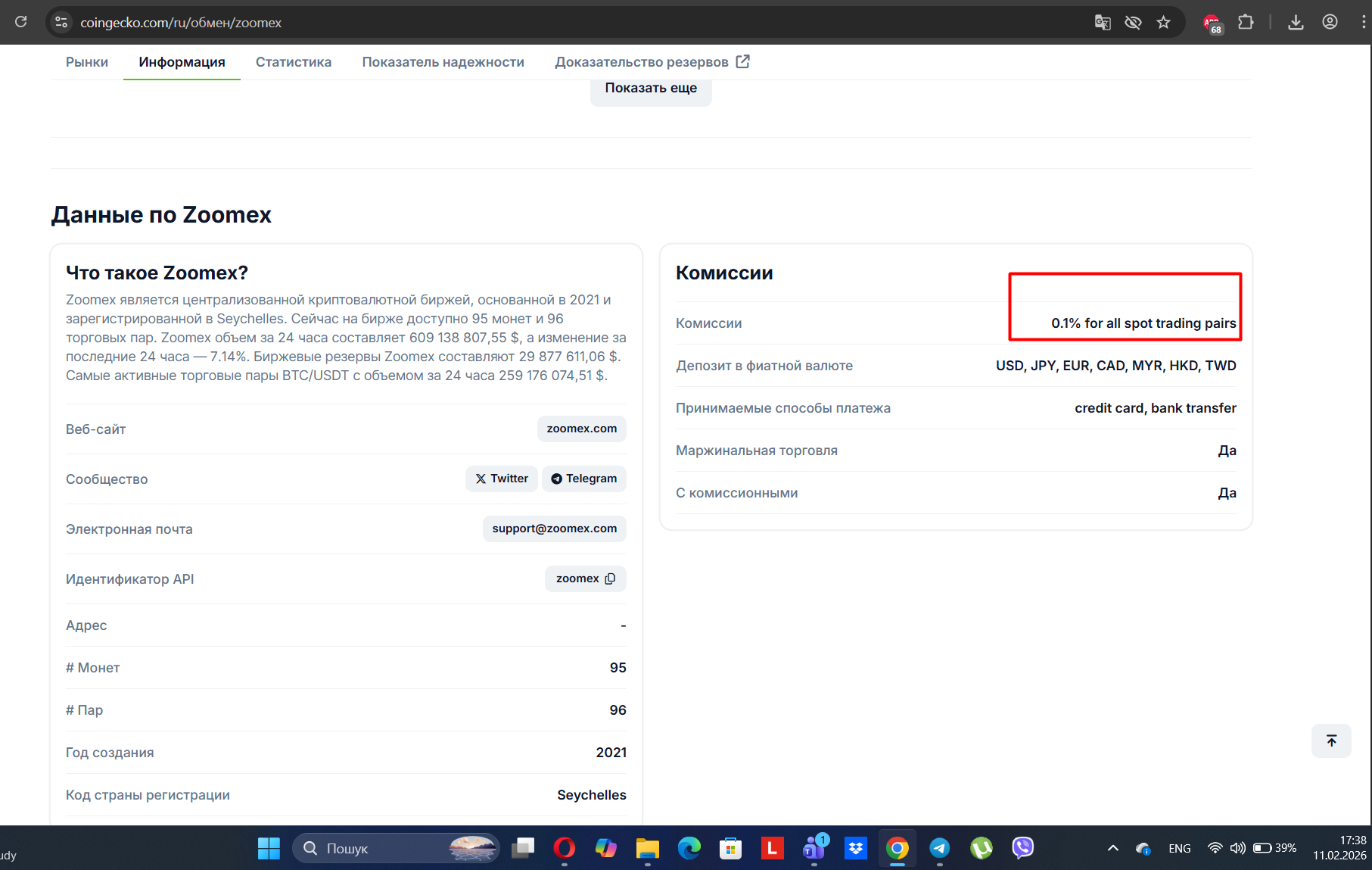Jump back to top of page
The height and width of the screenshot is (870, 1372).
1331,741
